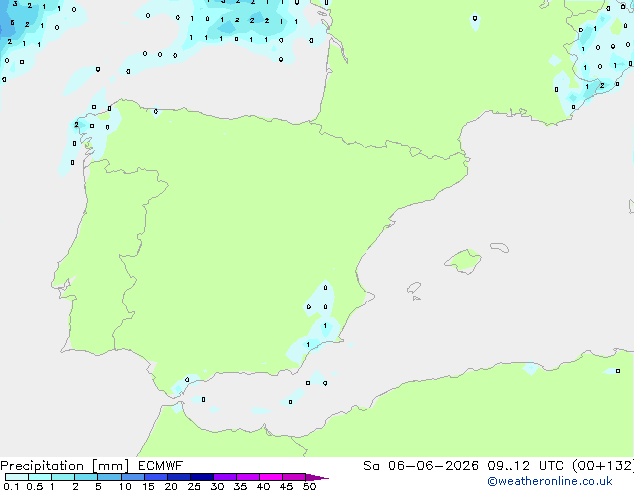Select legend swatch between 5 and 10
The width and height of the screenshot is (634, 490).
tap(109, 477)
